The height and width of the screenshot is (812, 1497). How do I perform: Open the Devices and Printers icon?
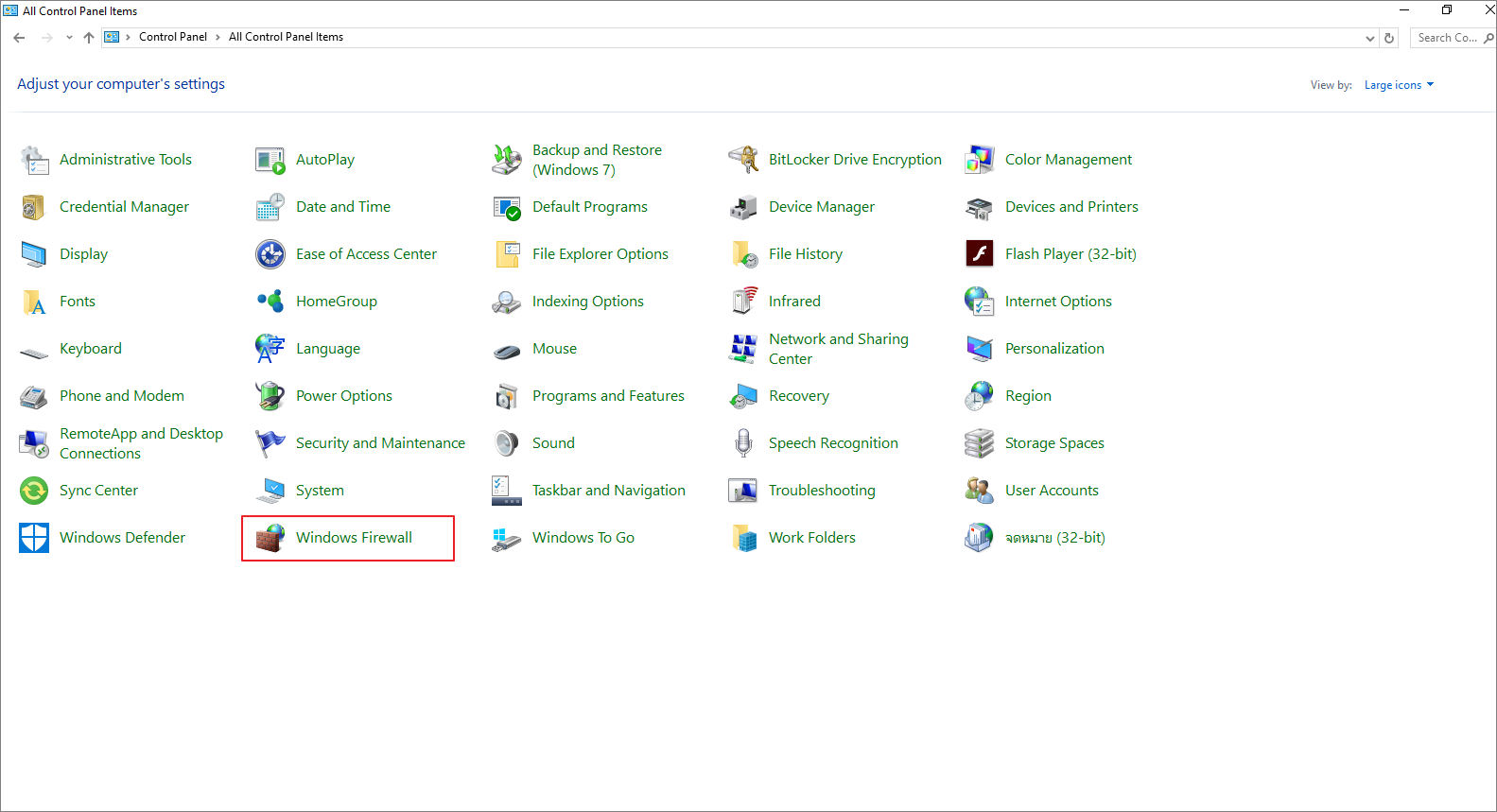coord(980,207)
